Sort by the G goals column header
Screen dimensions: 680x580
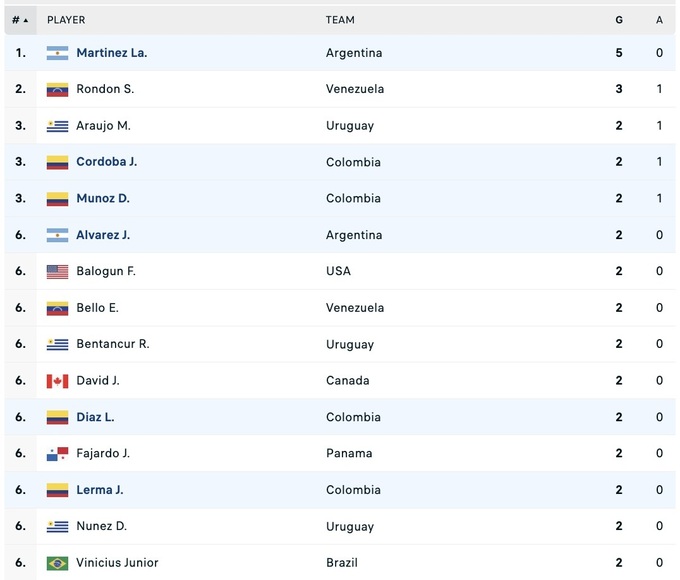click(x=619, y=20)
